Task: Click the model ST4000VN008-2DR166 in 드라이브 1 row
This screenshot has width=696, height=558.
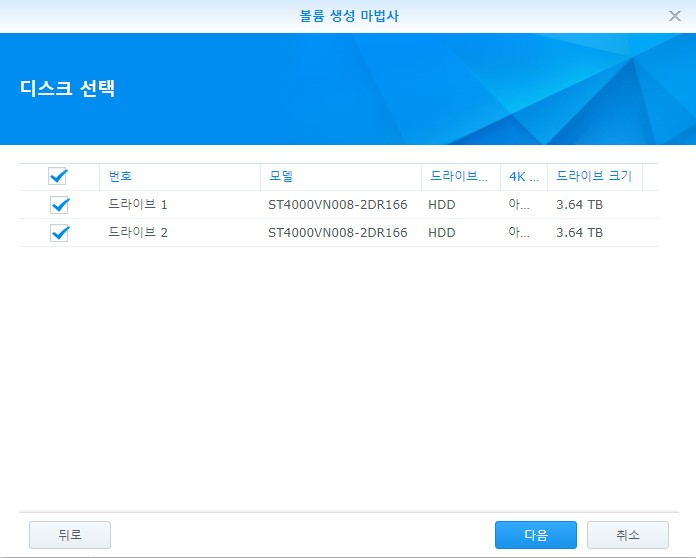Action: [337, 205]
